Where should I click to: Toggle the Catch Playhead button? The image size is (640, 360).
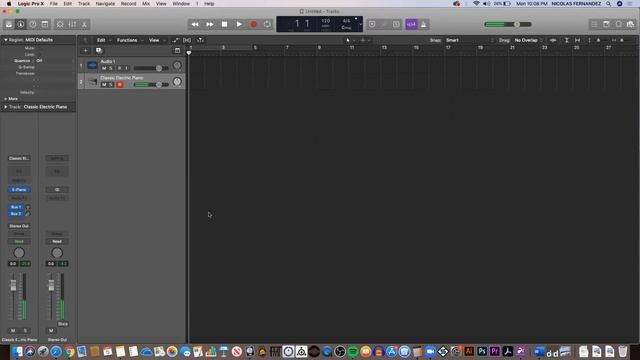200,40
